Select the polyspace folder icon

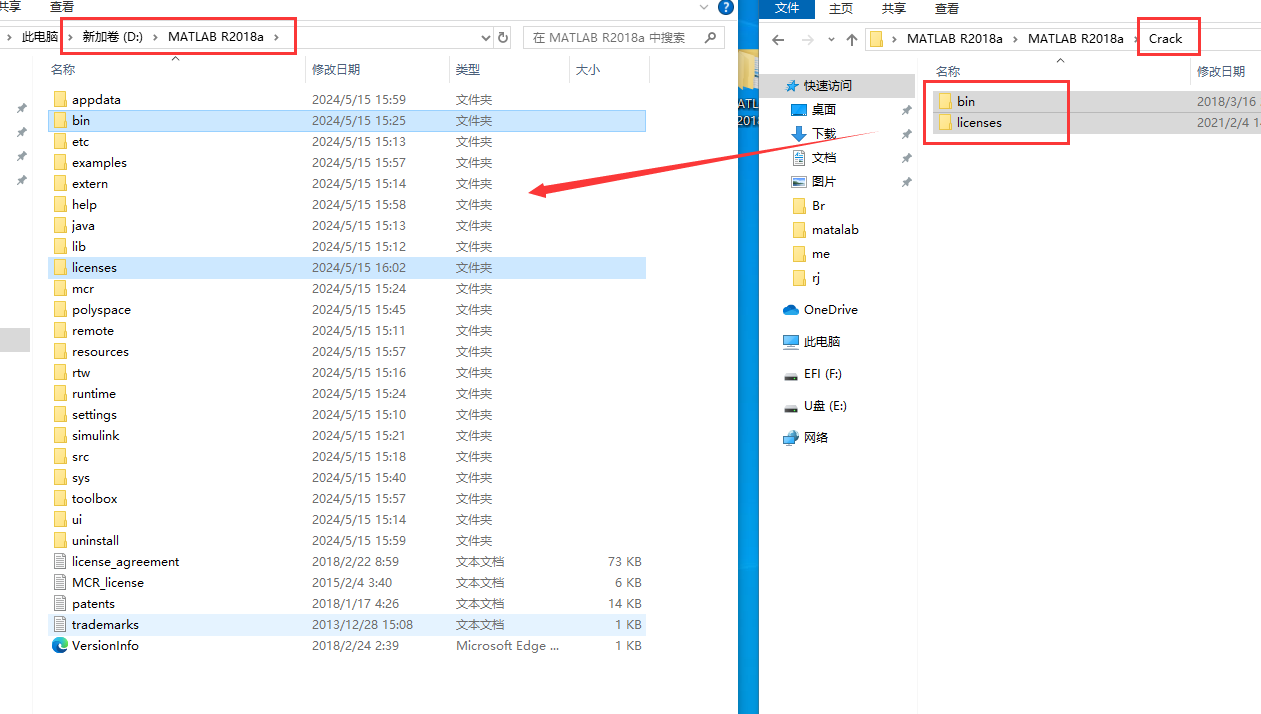(x=60, y=310)
